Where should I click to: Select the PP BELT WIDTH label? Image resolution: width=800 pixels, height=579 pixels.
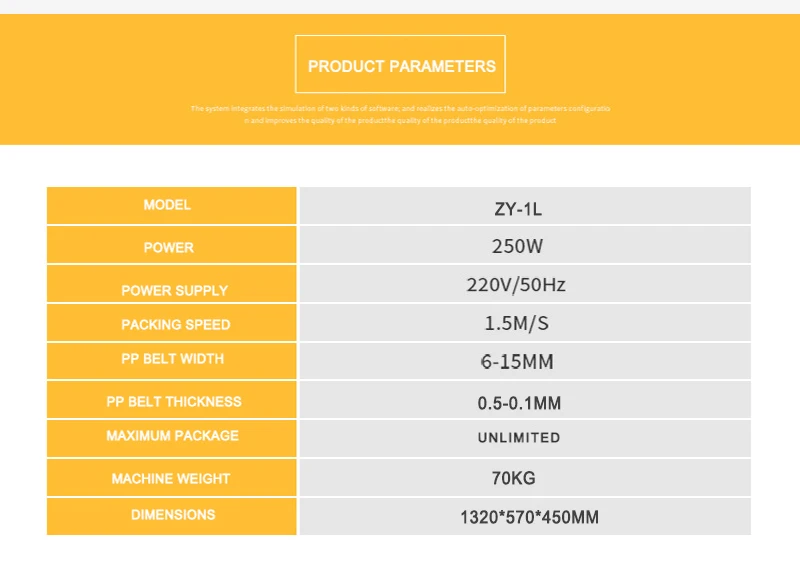[171, 361]
